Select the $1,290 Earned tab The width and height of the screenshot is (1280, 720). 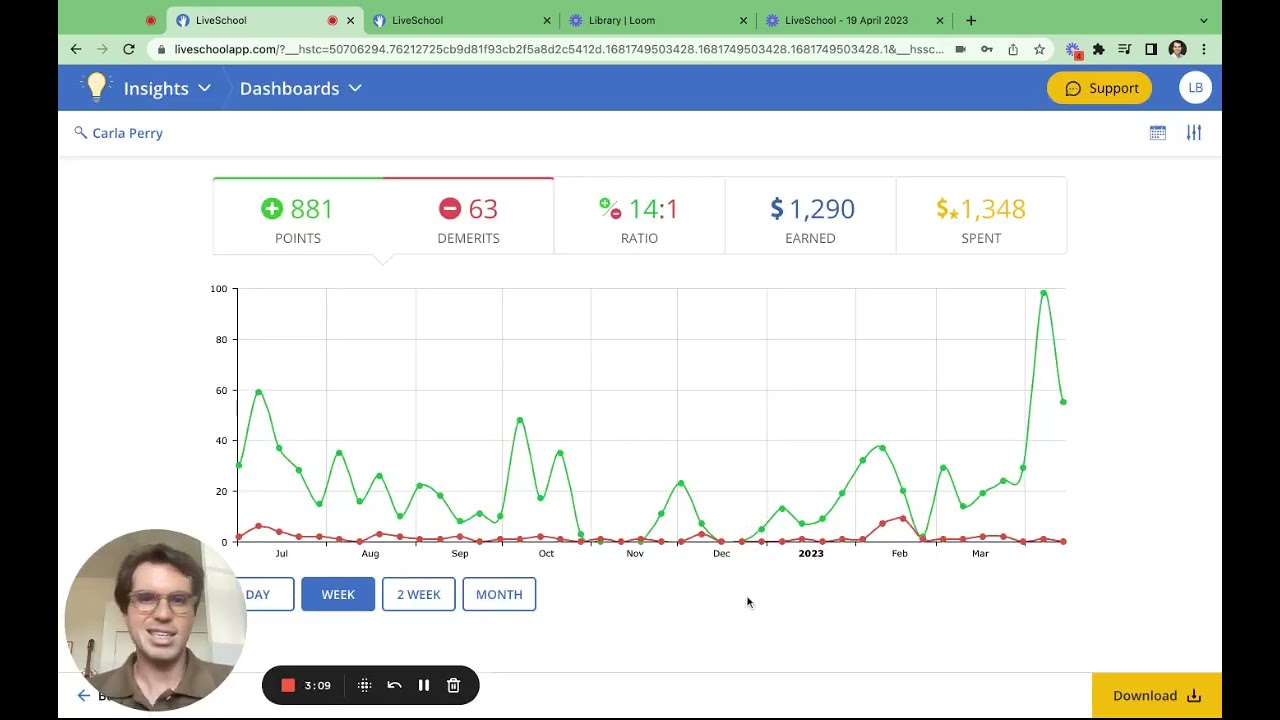810,217
